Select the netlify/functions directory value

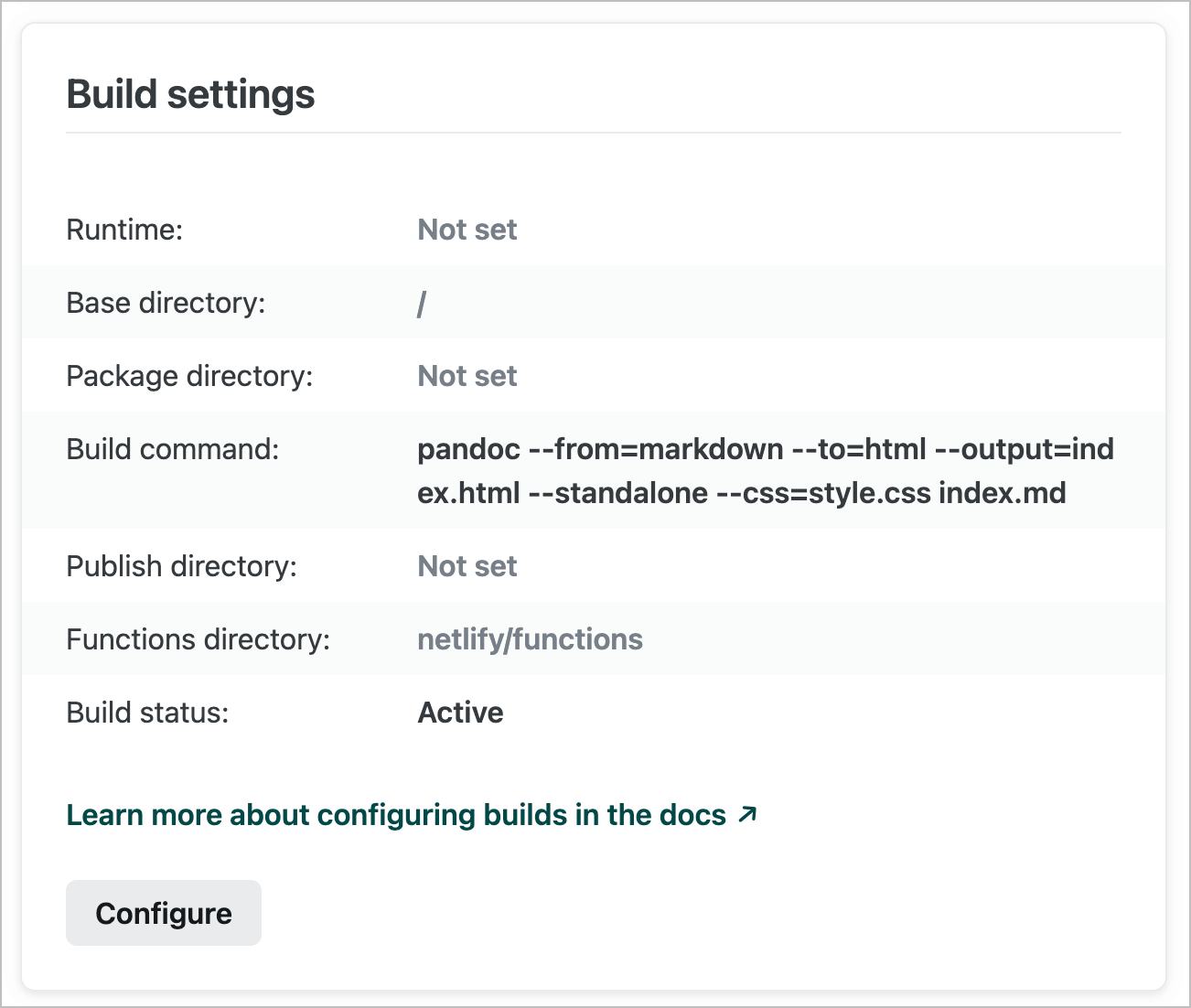click(530, 639)
